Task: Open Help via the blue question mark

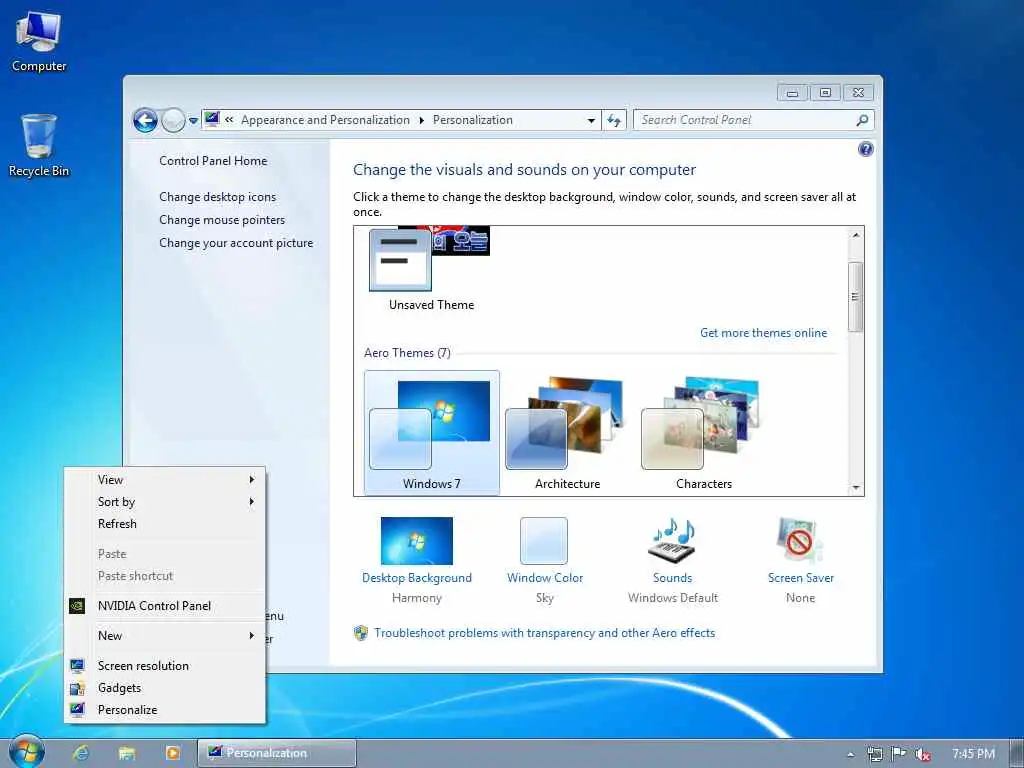Action: pyautogui.click(x=865, y=150)
